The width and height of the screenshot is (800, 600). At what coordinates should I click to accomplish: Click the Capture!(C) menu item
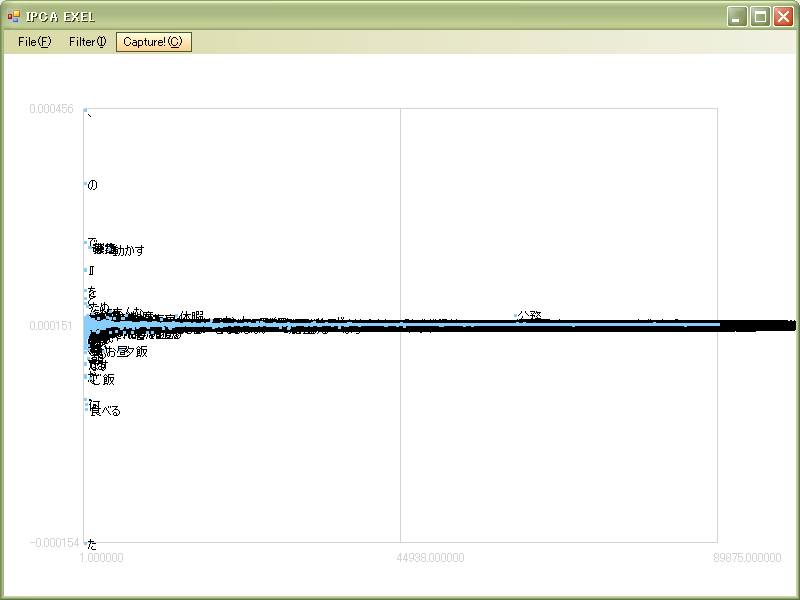(154, 42)
